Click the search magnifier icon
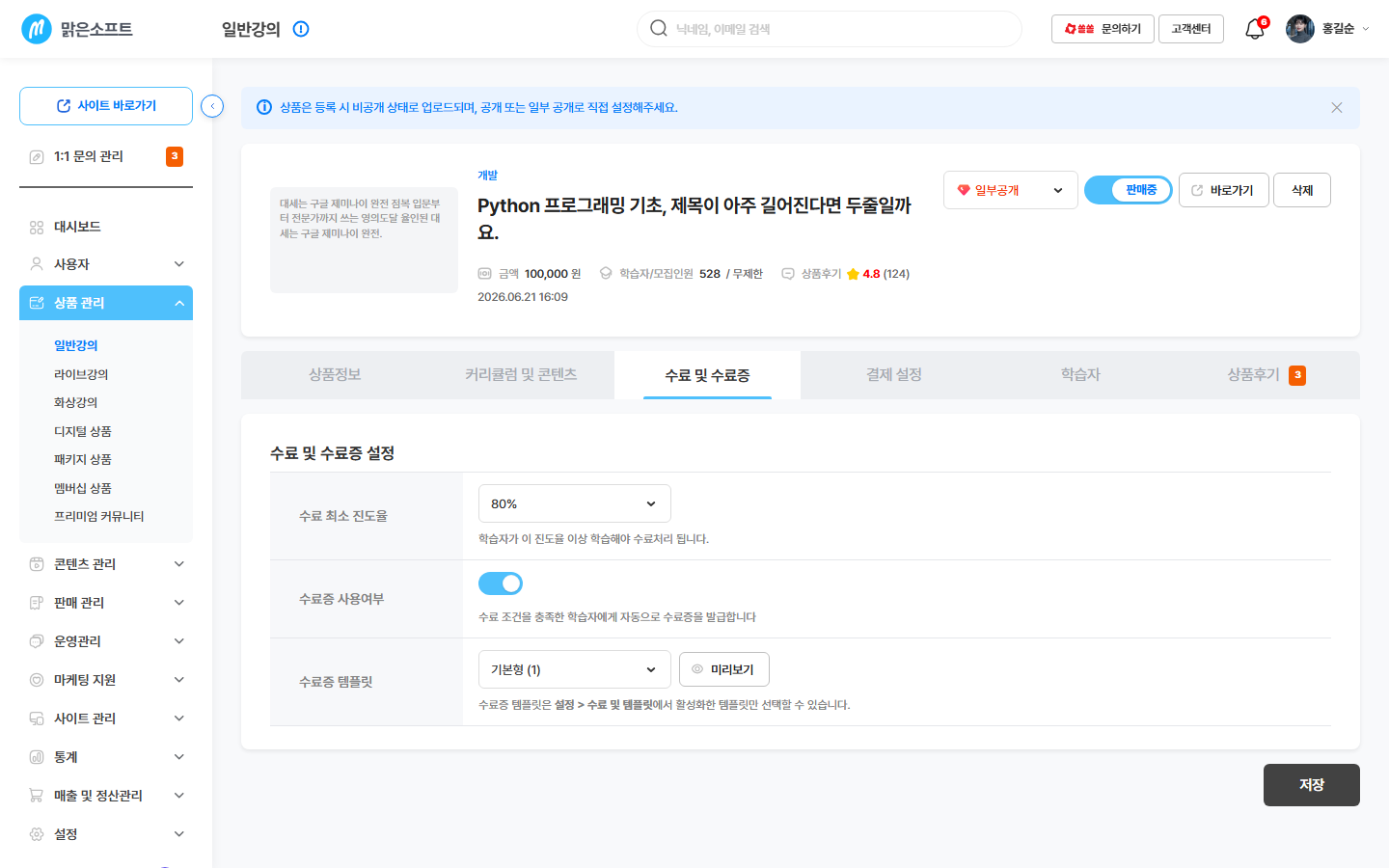Image resolution: width=1389 pixels, height=868 pixels. tap(659, 28)
